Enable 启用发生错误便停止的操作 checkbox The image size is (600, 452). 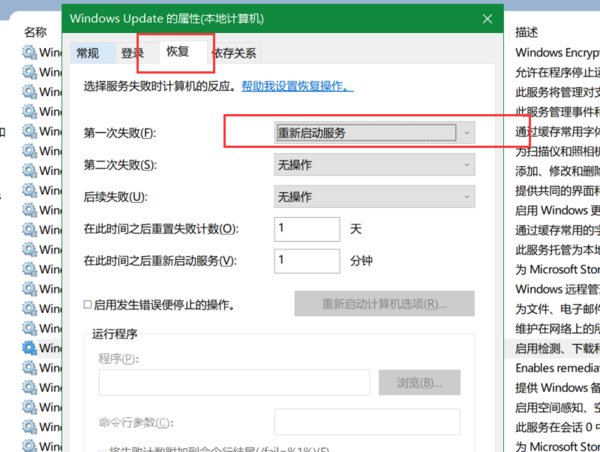click(x=88, y=305)
